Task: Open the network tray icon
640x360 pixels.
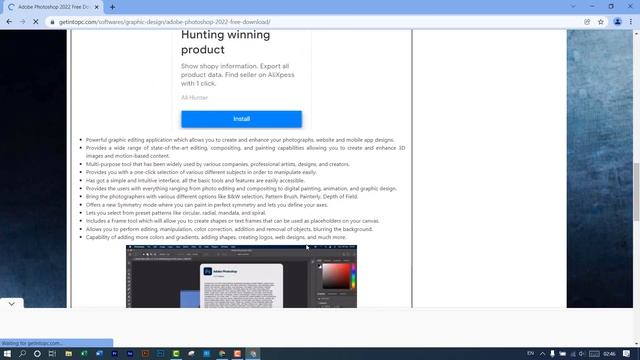Action: (x=573, y=353)
